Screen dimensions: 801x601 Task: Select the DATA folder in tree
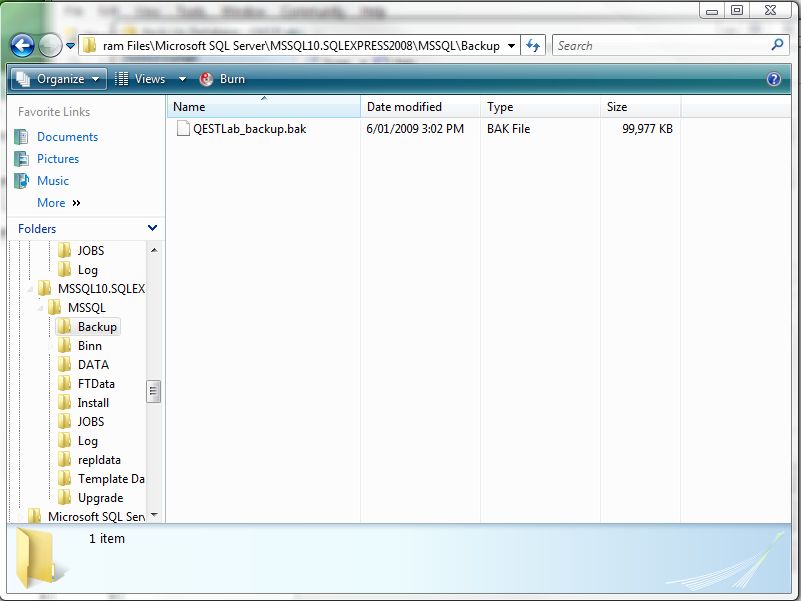tap(93, 365)
